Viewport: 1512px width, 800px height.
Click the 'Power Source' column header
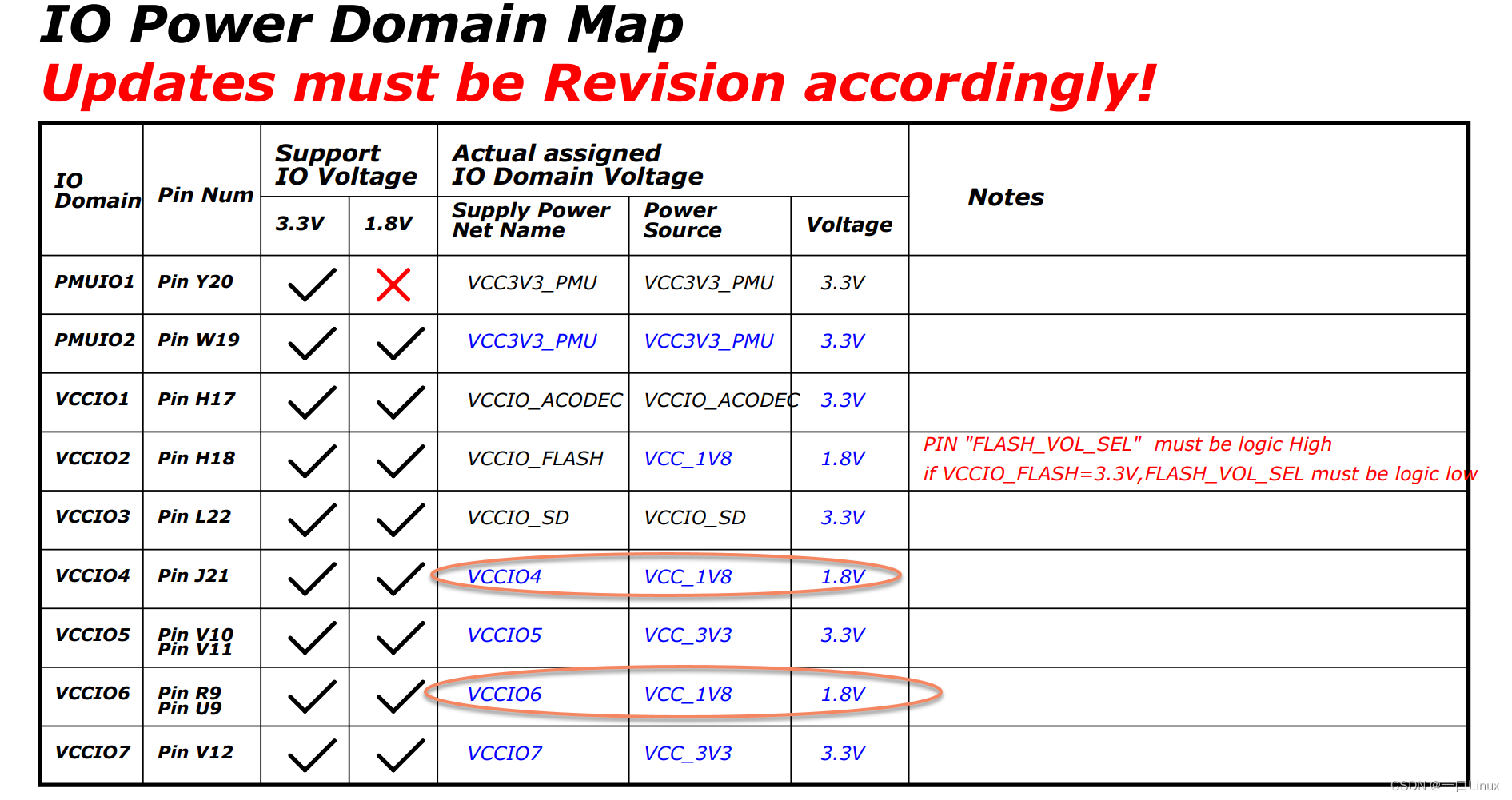pos(683,221)
